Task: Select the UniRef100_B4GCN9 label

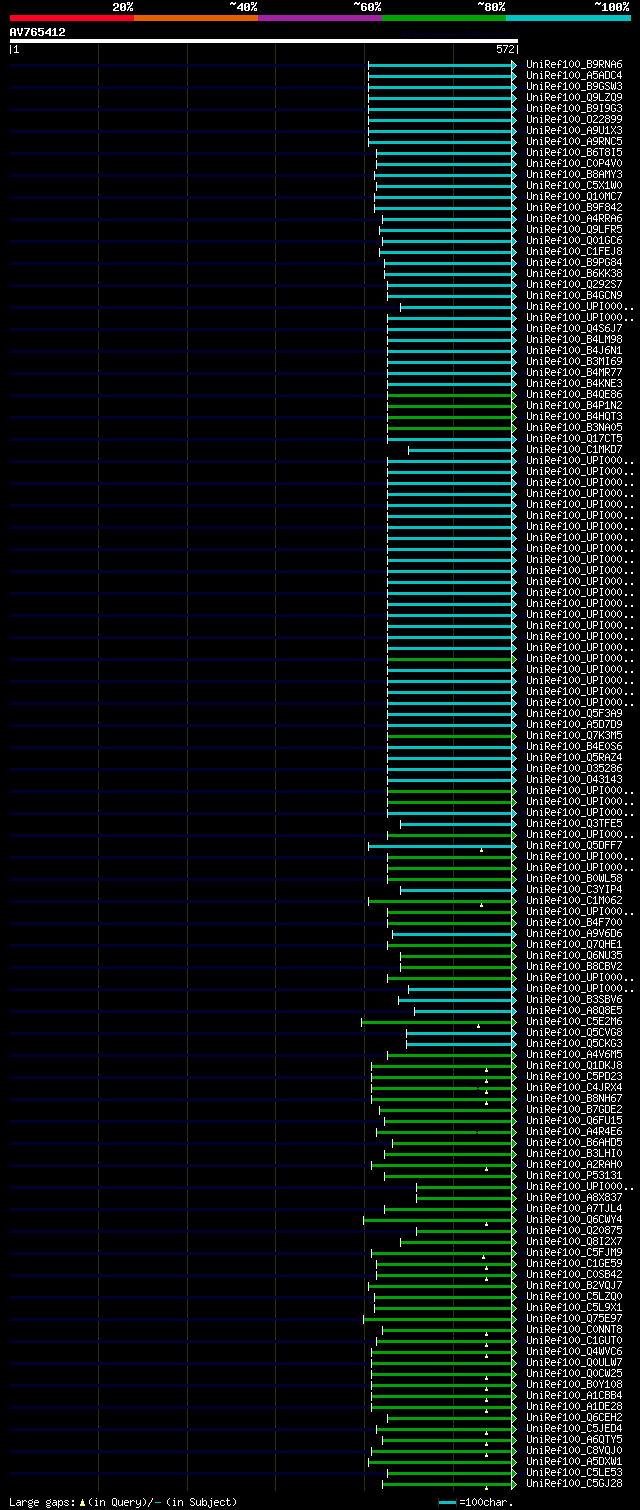Action: pos(574,296)
